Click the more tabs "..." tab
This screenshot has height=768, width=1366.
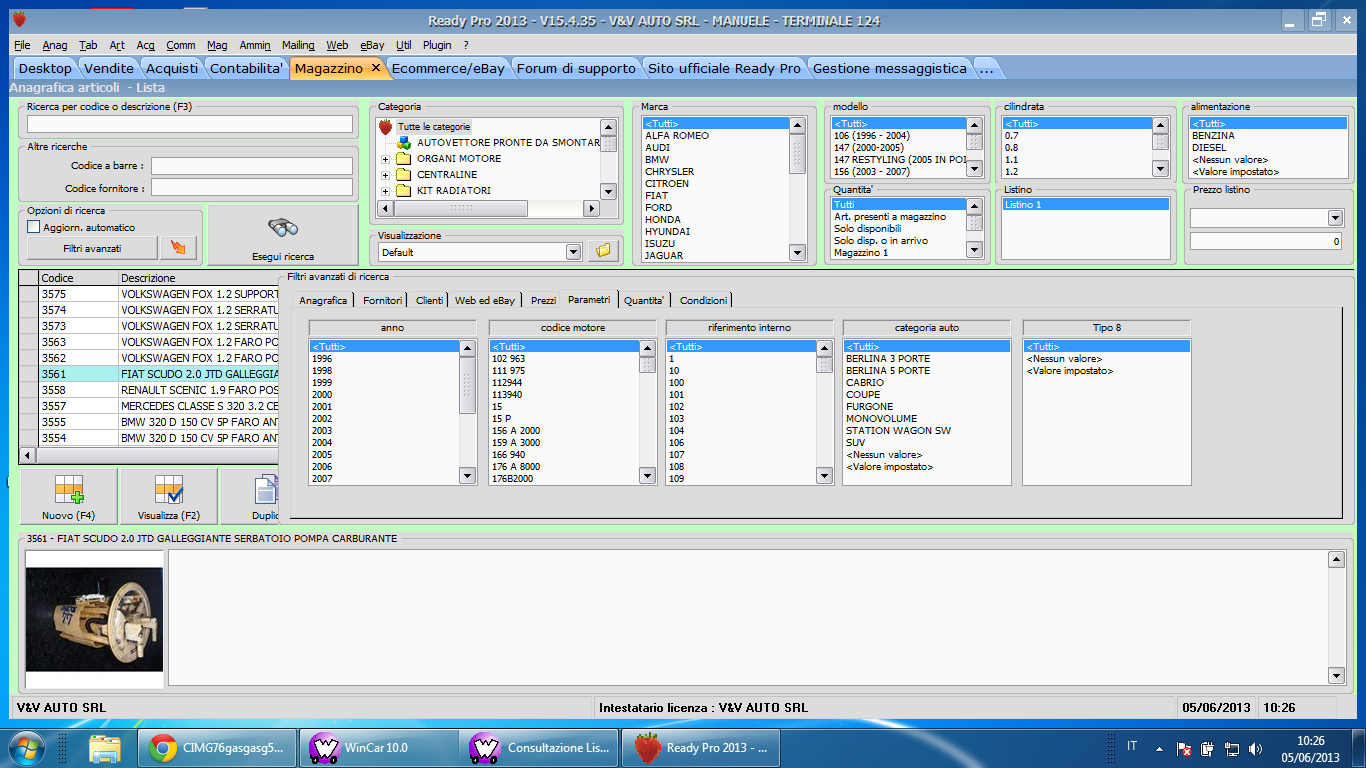[x=987, y=68]
